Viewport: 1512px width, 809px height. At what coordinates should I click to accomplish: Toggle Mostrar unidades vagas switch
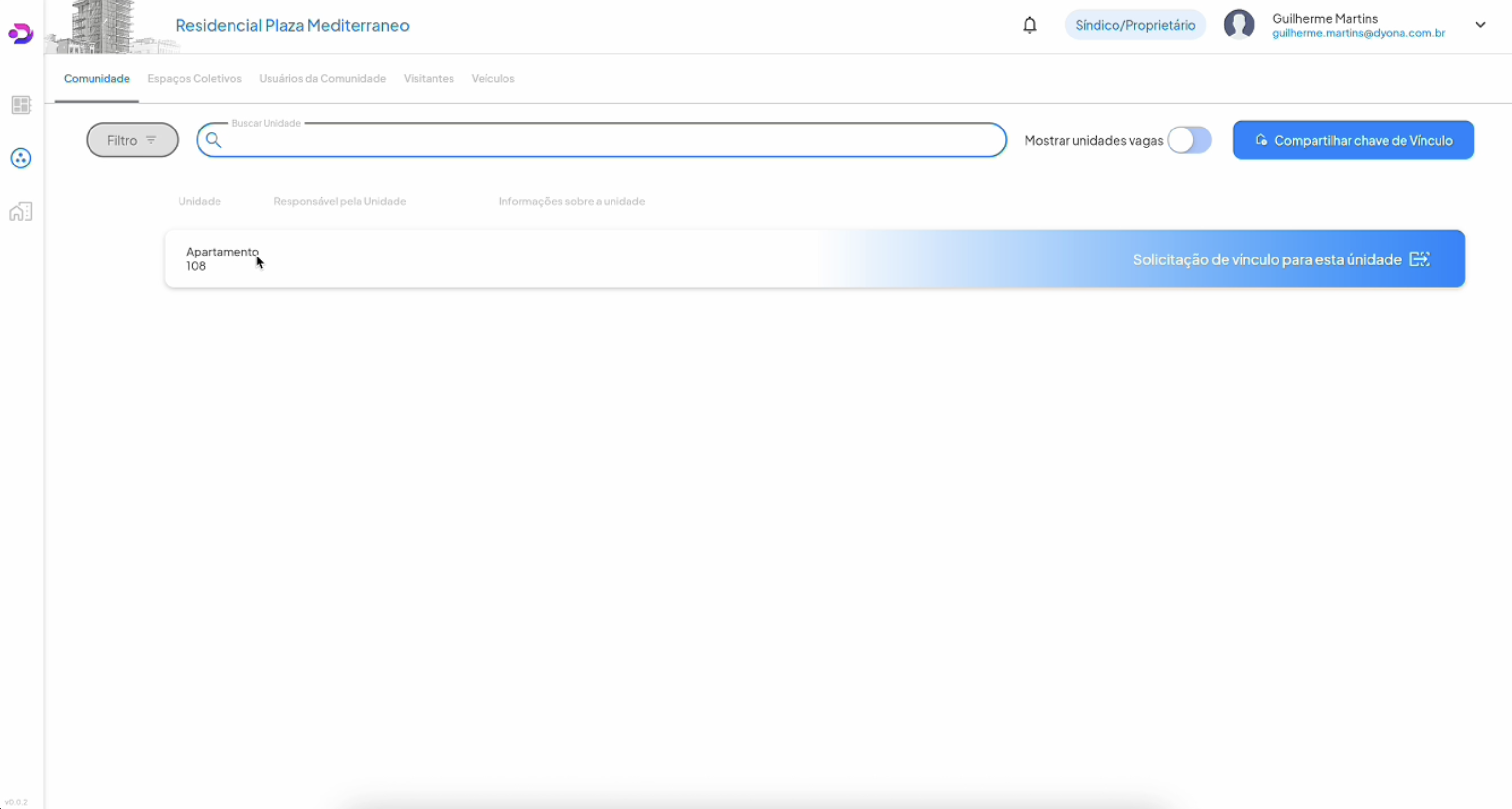point(1189,140)
